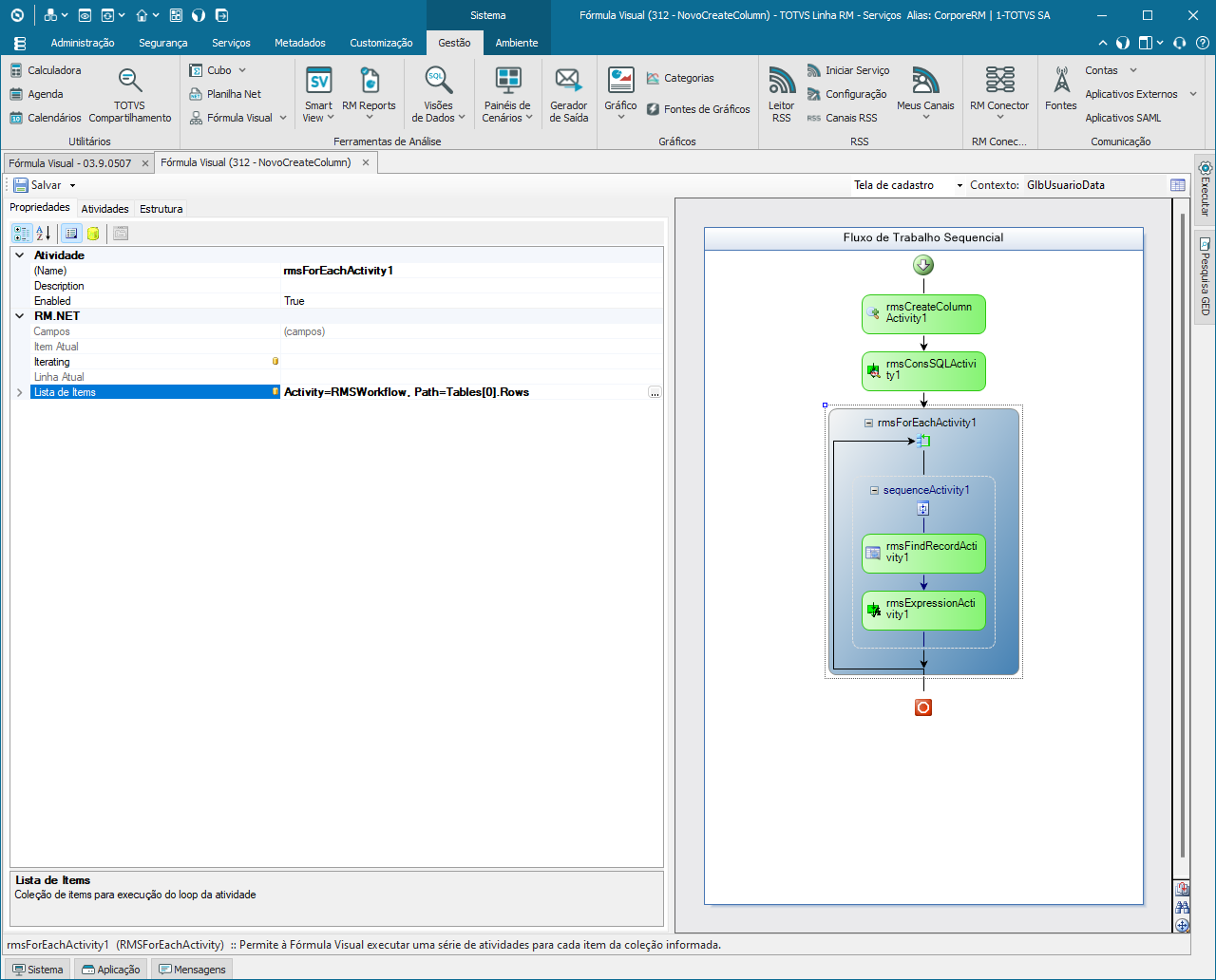Click the Salvar disk icon
Screen dimensions: 1216x980
(x=21, y=185)
